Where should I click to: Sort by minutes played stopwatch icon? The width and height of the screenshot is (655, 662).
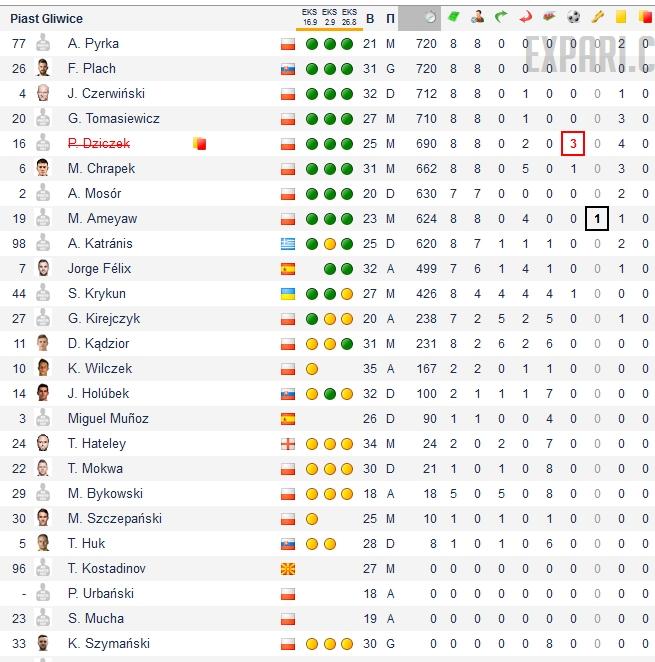[x=429, y=17]
